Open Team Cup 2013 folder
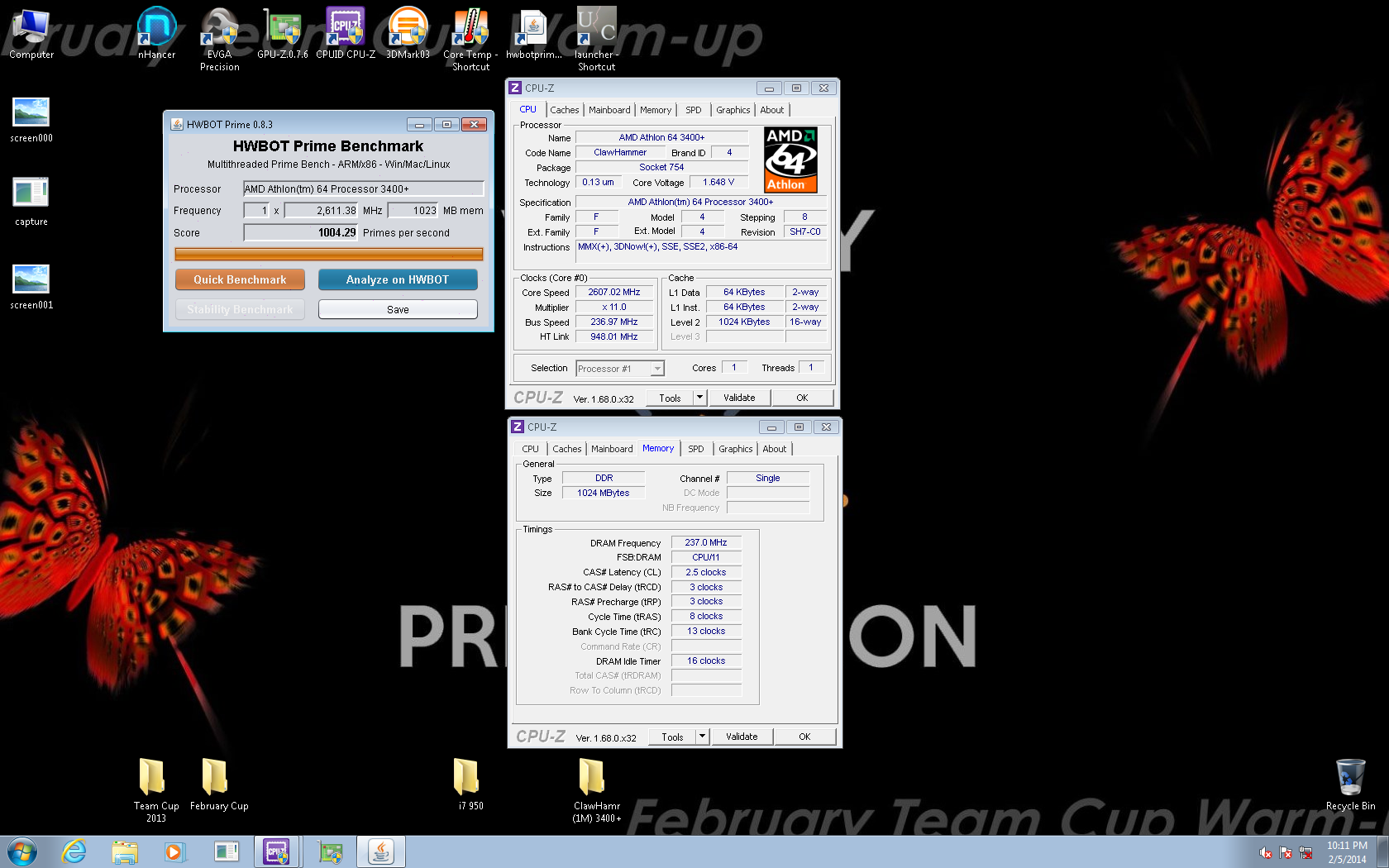Image resolution: width=1389 pixels, height=868 pixels. pos(155,789)
